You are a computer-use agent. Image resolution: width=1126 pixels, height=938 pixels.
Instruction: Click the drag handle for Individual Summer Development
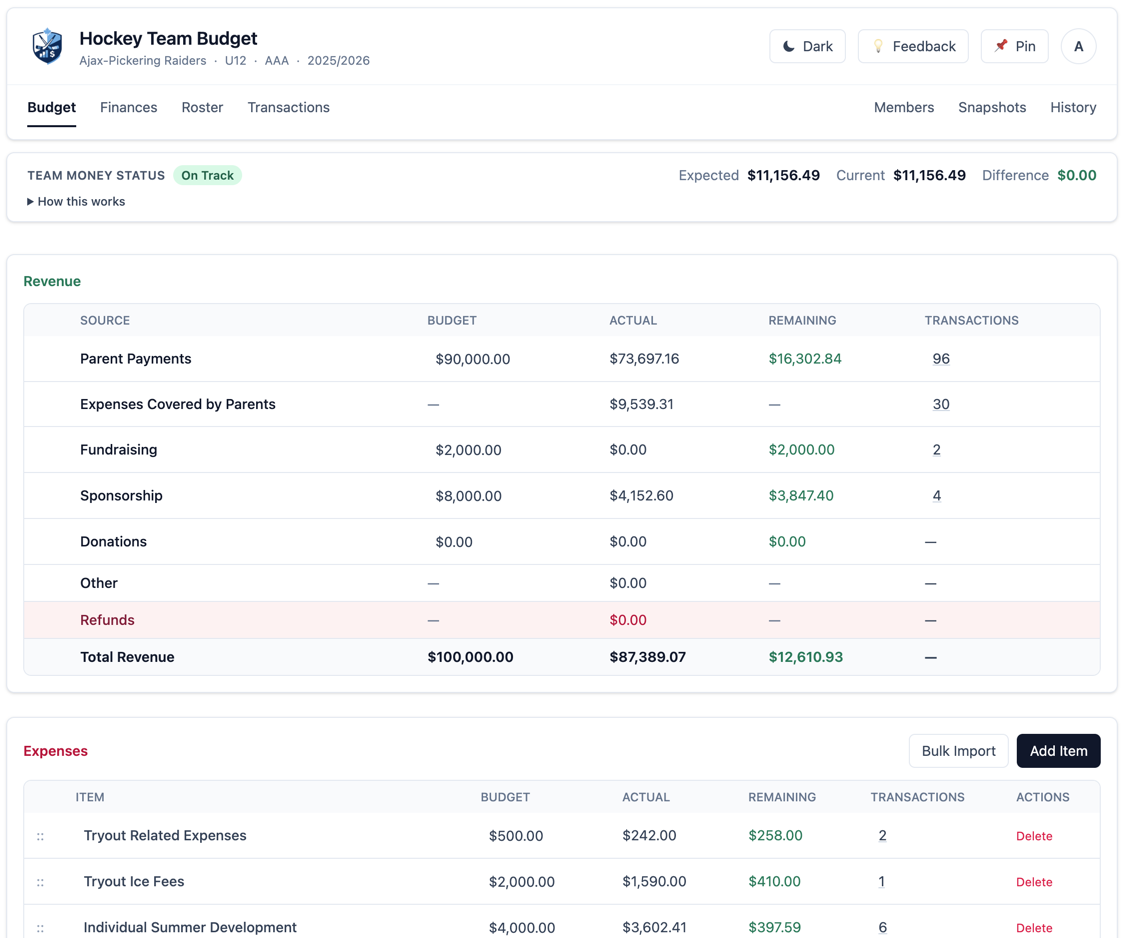click(40, 928)
